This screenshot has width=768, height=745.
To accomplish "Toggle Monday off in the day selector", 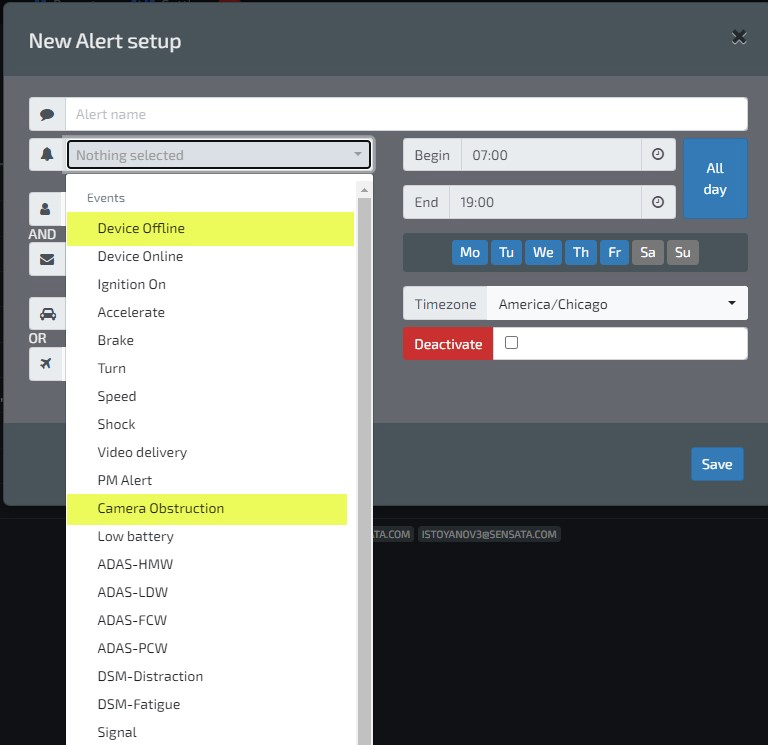I will (x=470, y=252).
